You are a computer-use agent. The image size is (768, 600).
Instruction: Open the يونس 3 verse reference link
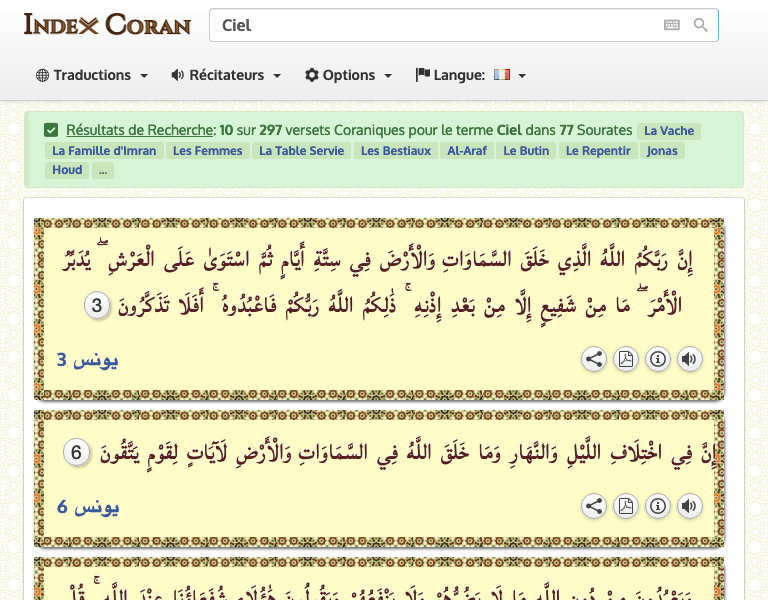coord(88,360)
